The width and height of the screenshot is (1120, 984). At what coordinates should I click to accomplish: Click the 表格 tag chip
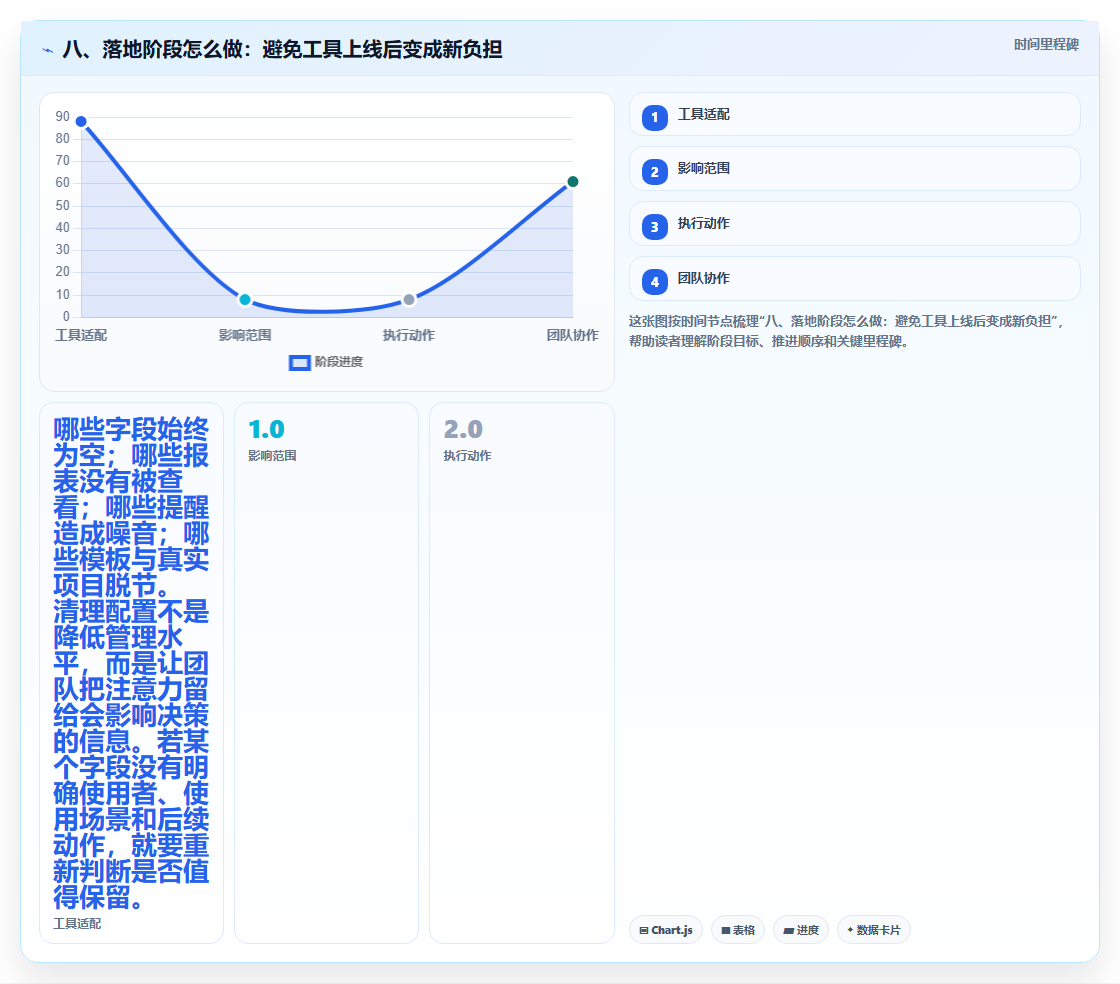pos(738,930)
